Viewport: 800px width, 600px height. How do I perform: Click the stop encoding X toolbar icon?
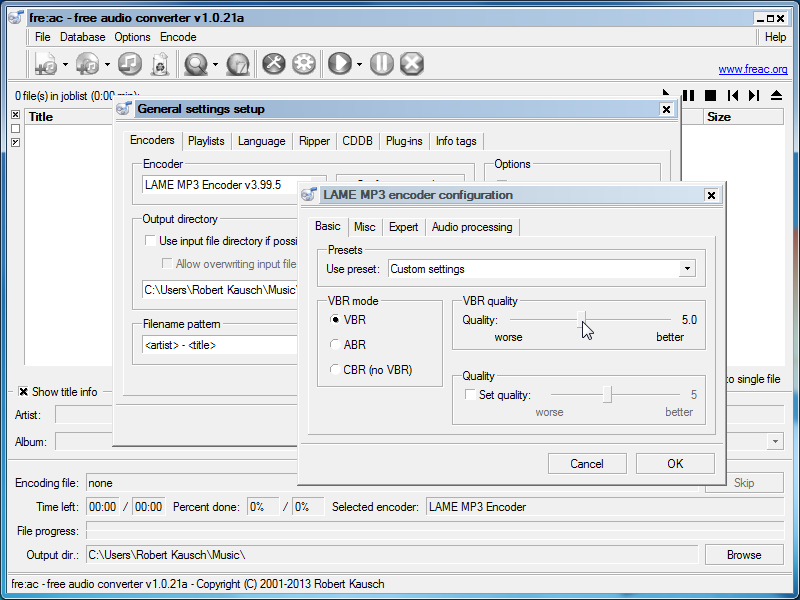coord(411,64)
